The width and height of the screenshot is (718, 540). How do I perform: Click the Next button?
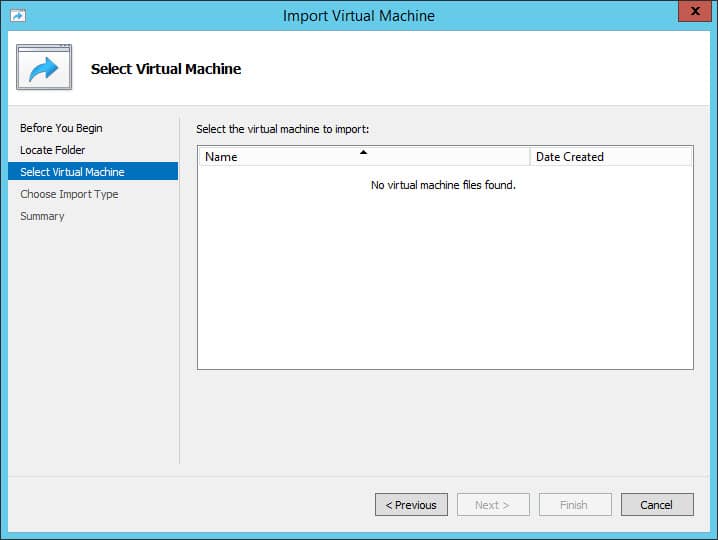pos(493,505)
